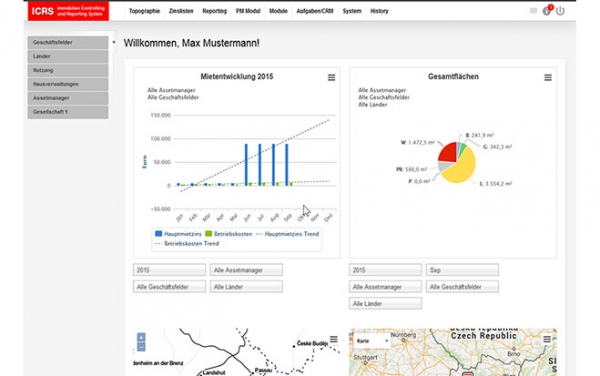Image resolution: width=600 pixels, height=376 pixels.
Task: Click the power logout icon
Action: coord(560,11)
